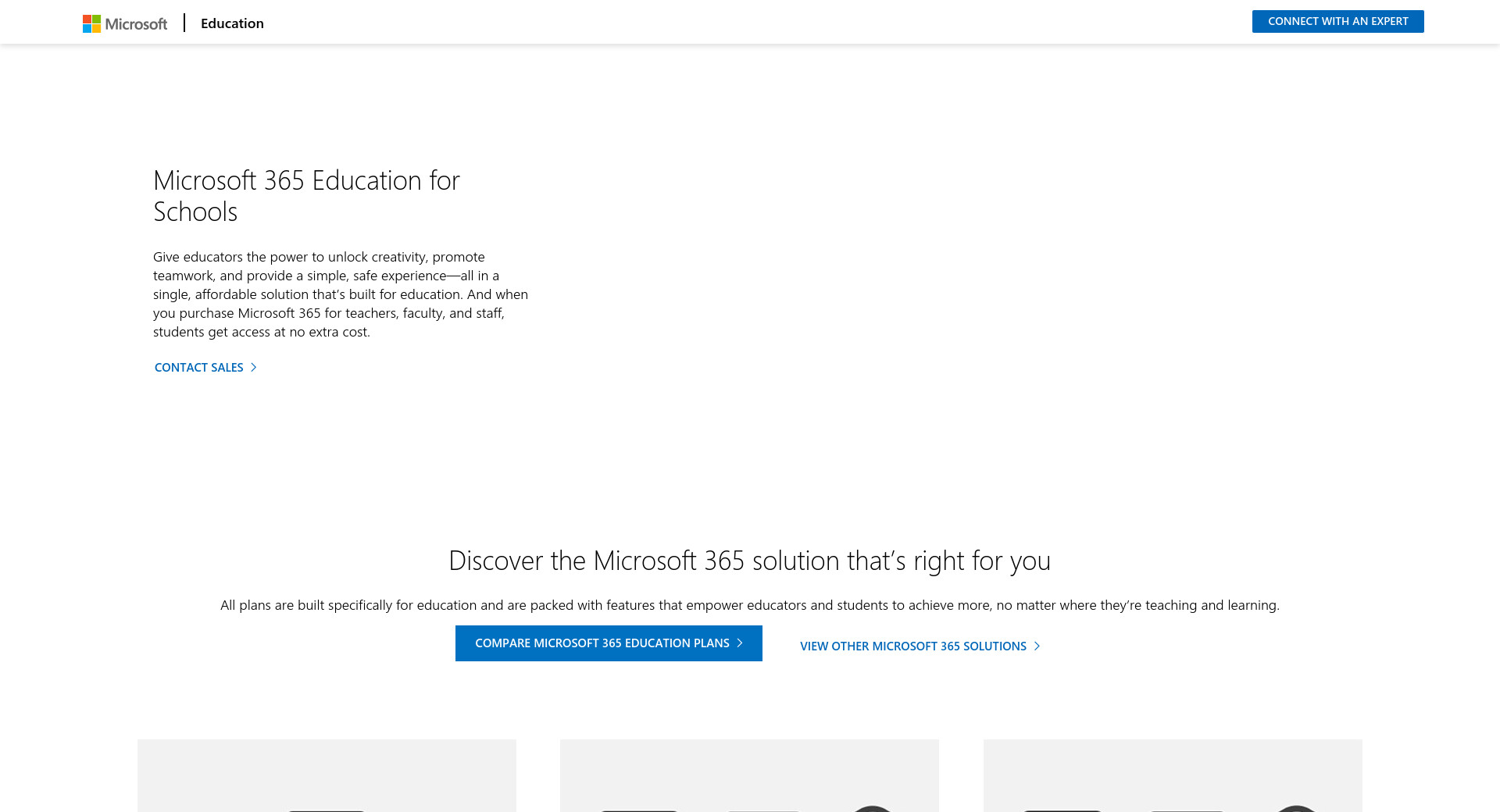Click the round icon in the middle card
This screenshot has width=1500, height=812.
click(872, 808)
